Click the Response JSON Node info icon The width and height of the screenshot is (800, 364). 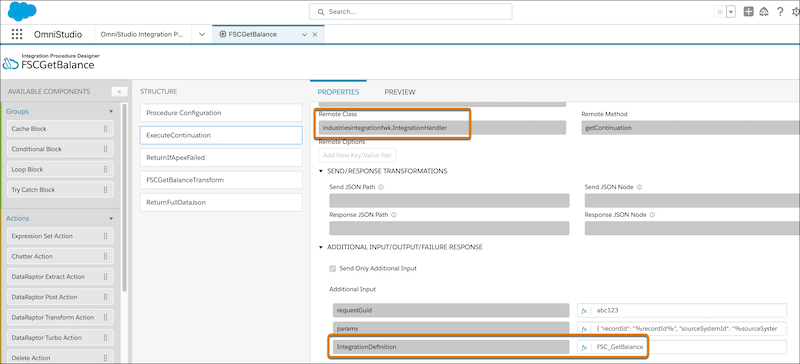click(652, 215)
